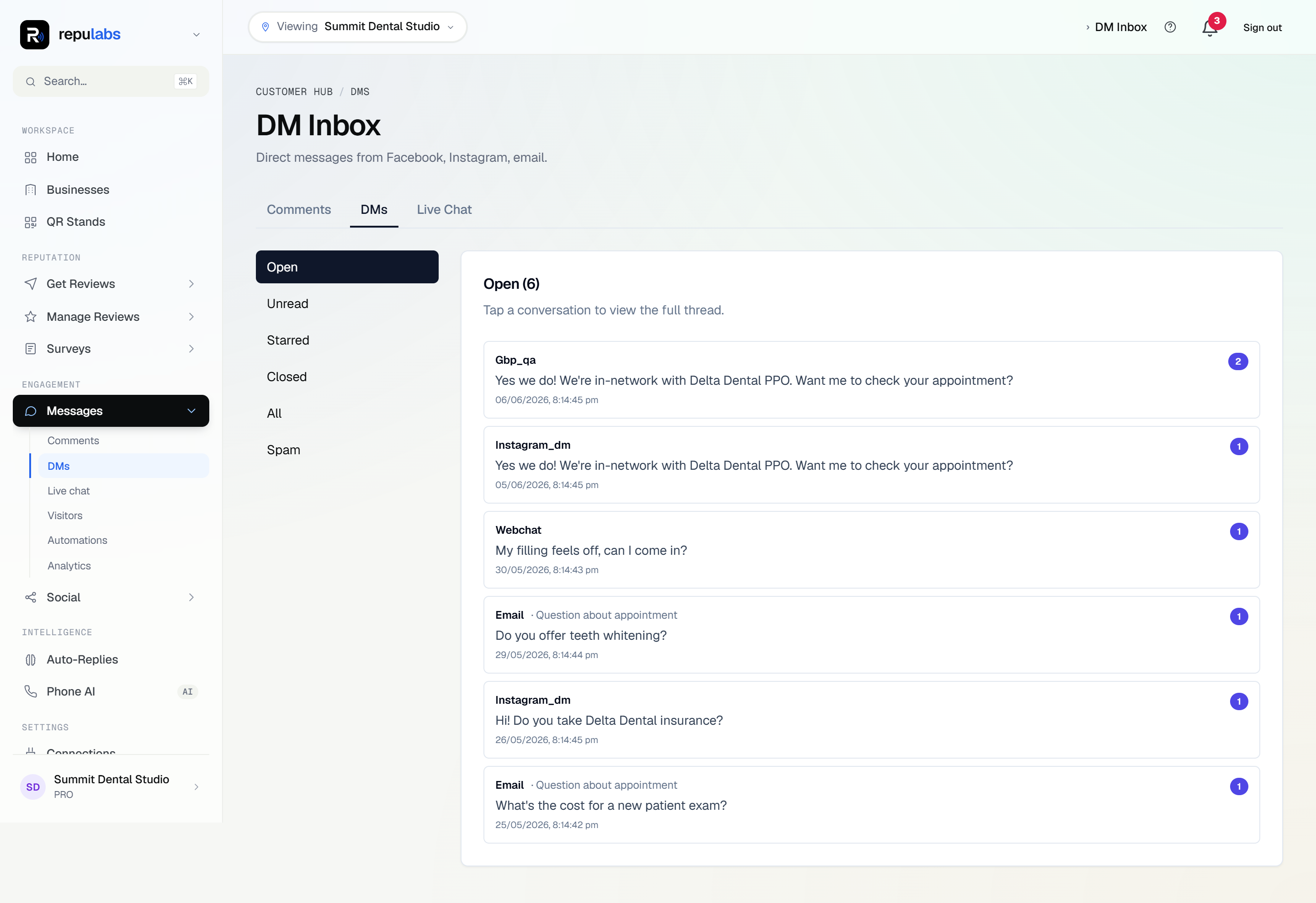Select the DMs tab
This screenshot has width=1316, height=903.
point(374,209)
